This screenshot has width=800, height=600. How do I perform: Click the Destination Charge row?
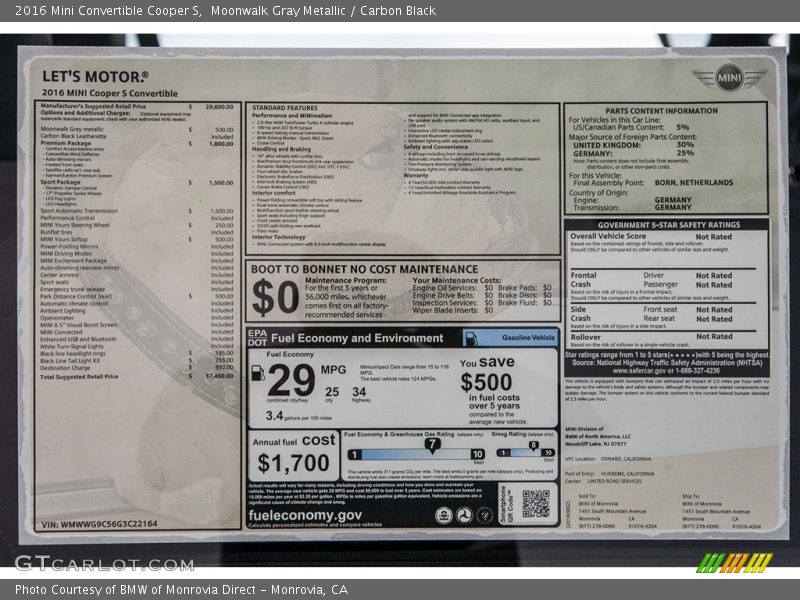point(137,367)
